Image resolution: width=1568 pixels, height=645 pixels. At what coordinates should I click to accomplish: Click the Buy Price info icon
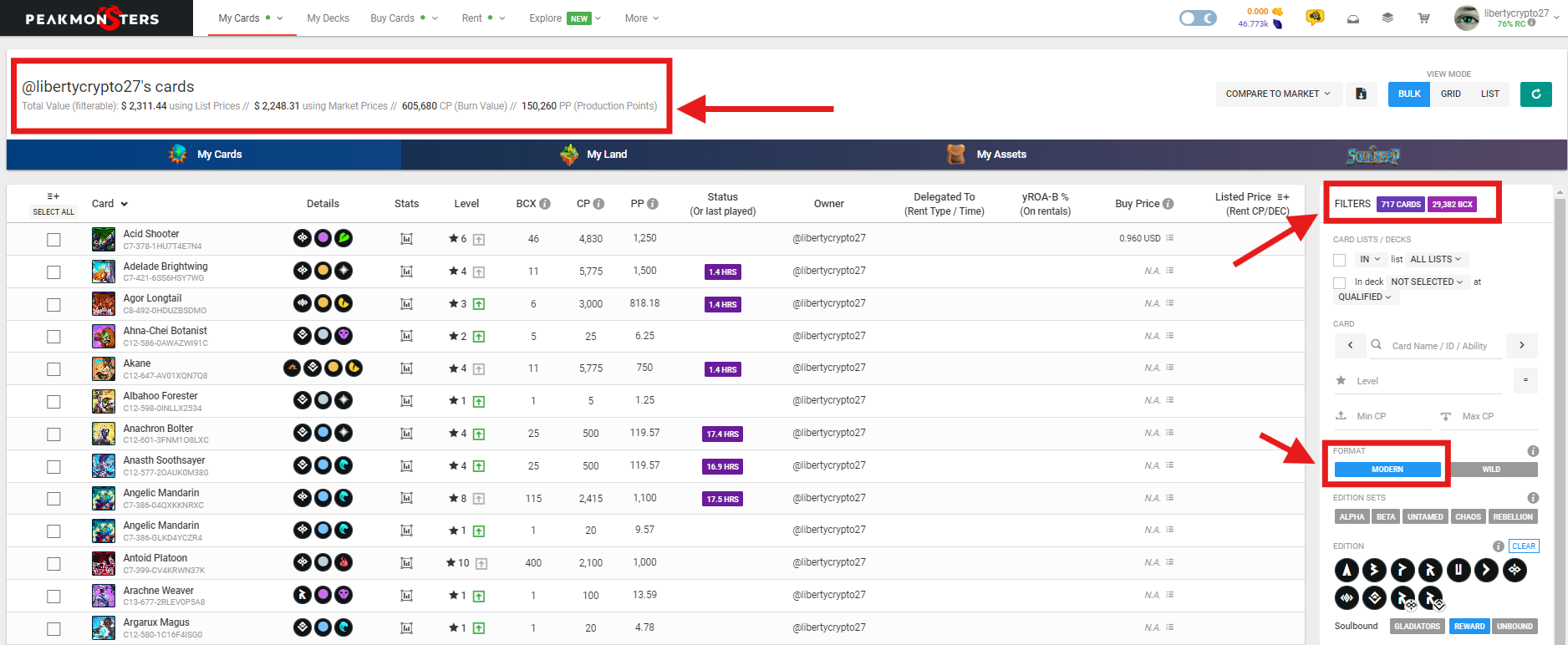click(x=1168, y=204)
